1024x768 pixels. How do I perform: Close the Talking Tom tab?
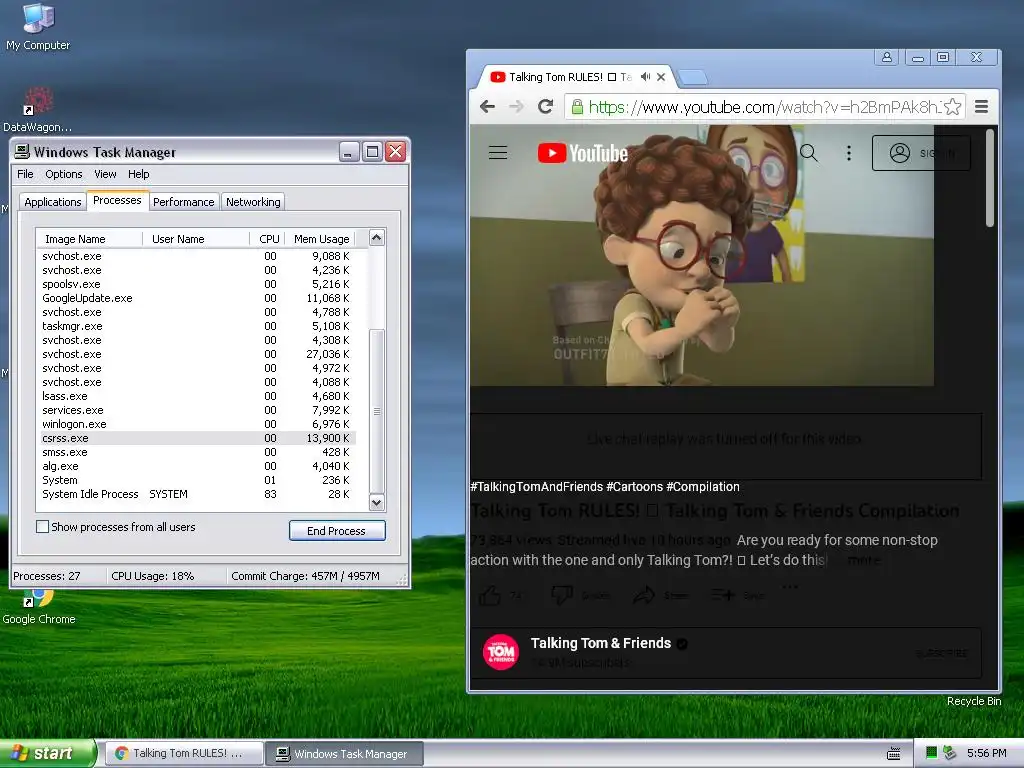pos(661,77)
